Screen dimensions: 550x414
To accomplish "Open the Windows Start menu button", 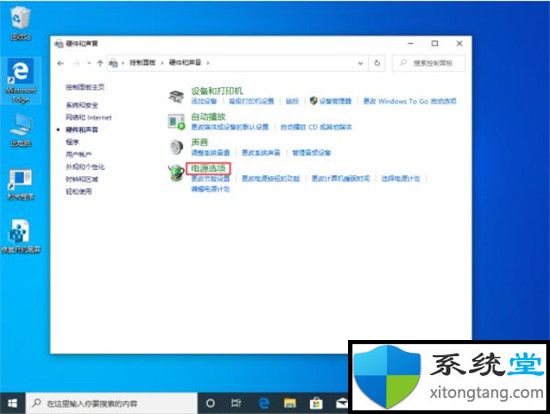I will pyautogui.click(x=12, y=403).
